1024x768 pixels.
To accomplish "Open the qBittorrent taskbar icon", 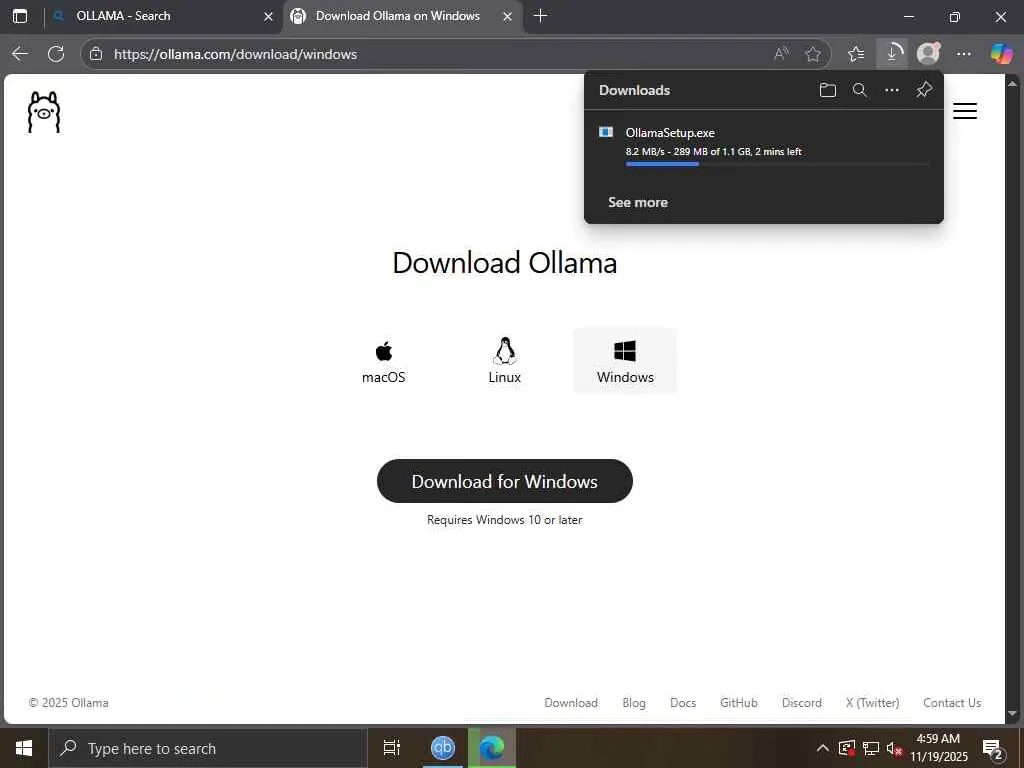I will pyautogui.click(x=443, y=748).
